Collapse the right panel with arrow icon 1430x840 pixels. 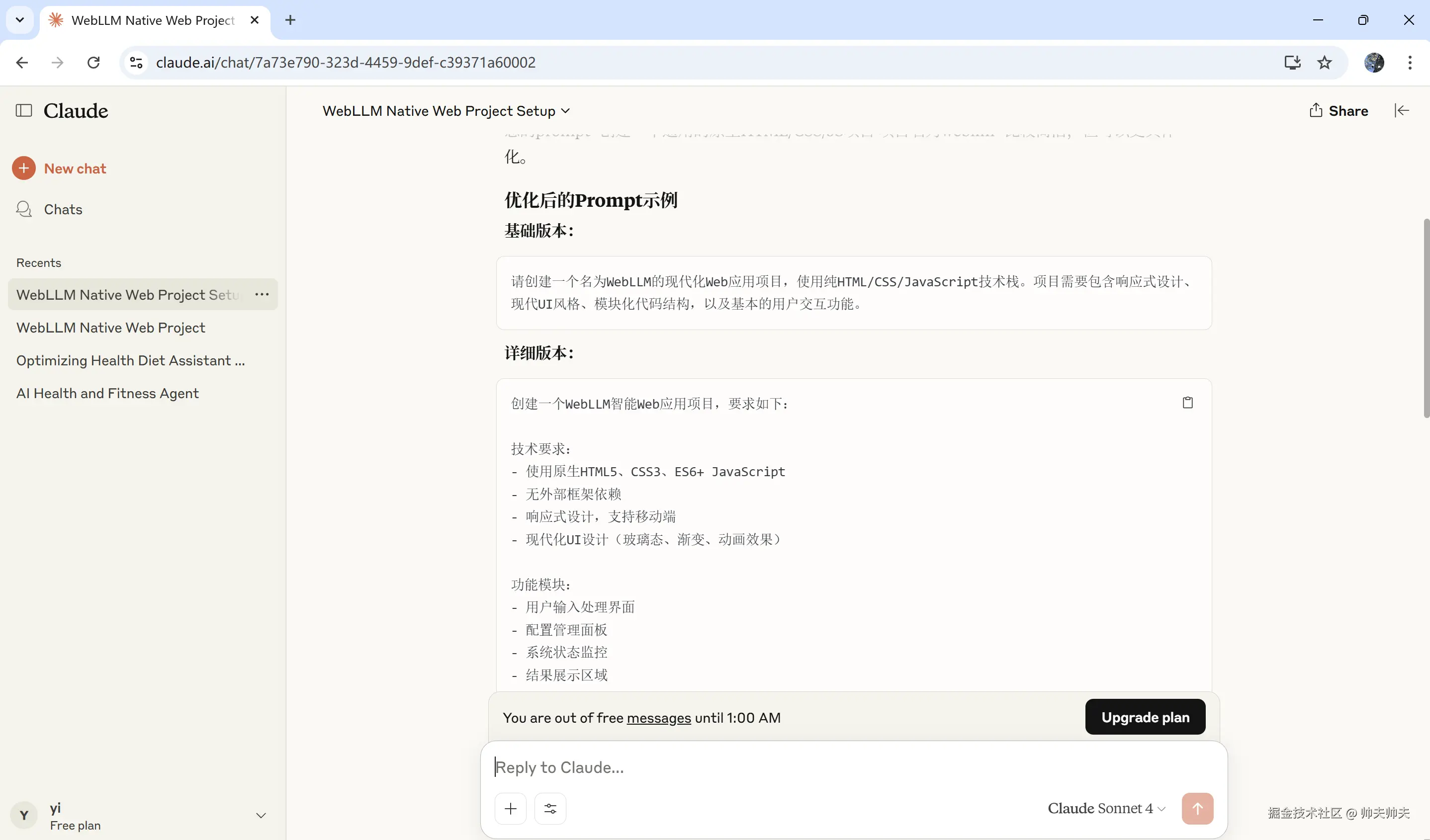pos(1401,111)
